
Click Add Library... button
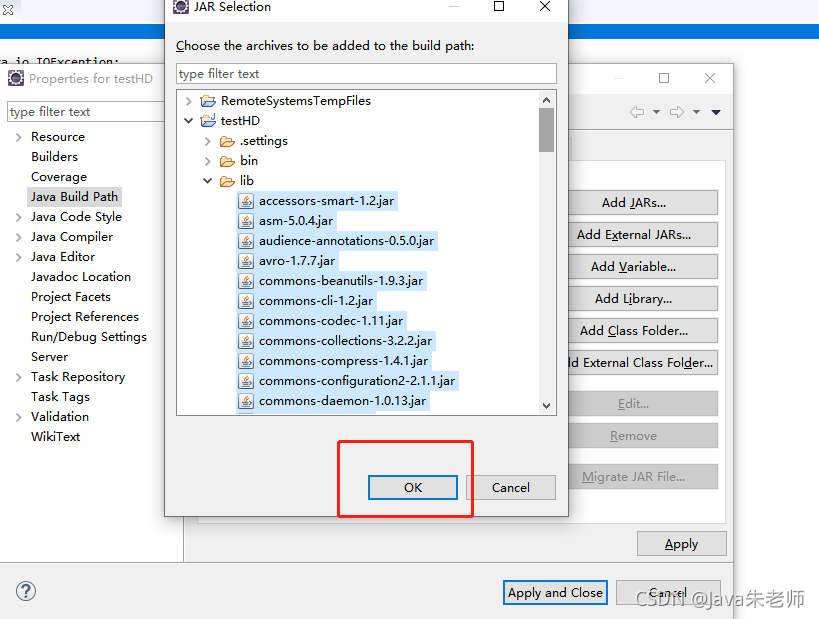(642, 298)
